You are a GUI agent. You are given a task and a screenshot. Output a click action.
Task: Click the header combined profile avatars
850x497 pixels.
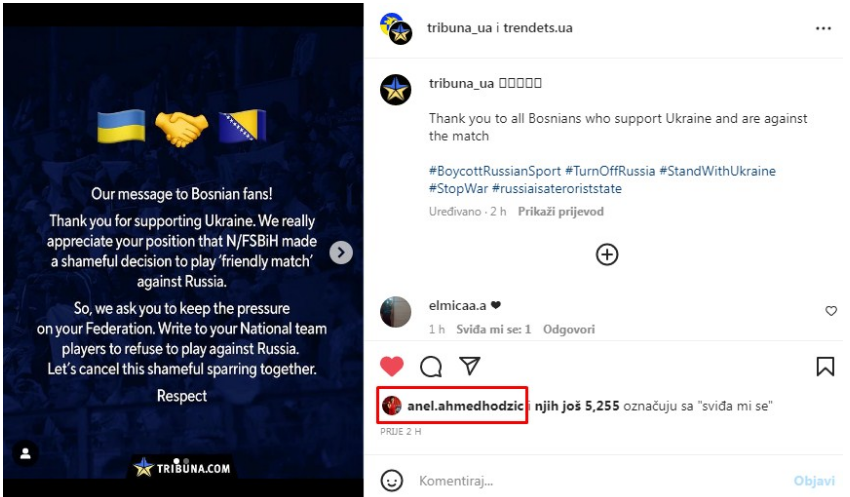click(396, 29)
